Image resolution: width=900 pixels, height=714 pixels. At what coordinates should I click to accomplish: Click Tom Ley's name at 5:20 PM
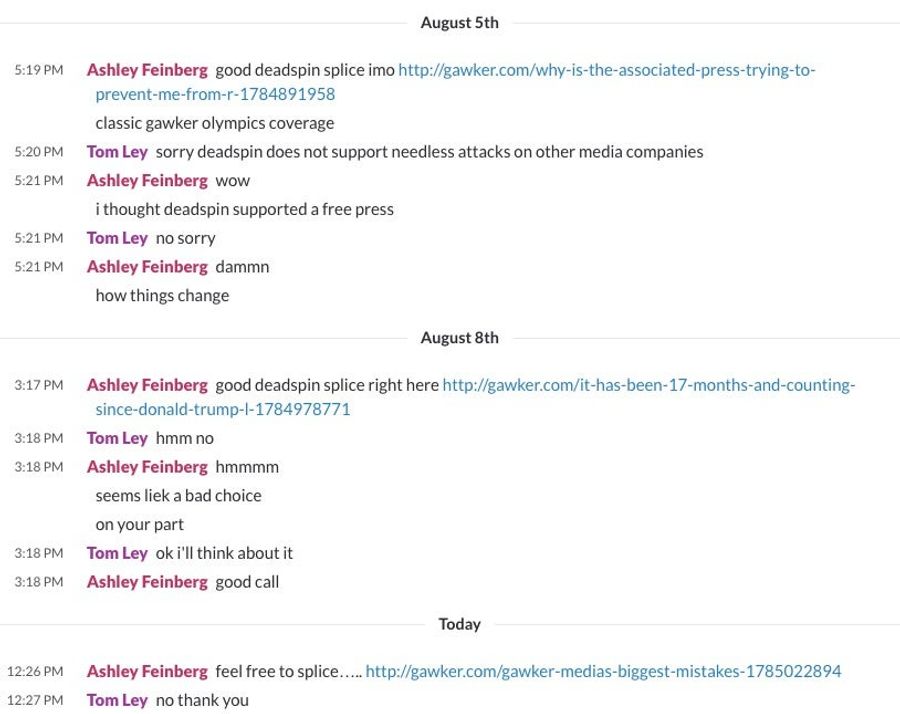[x=117, y=152]
